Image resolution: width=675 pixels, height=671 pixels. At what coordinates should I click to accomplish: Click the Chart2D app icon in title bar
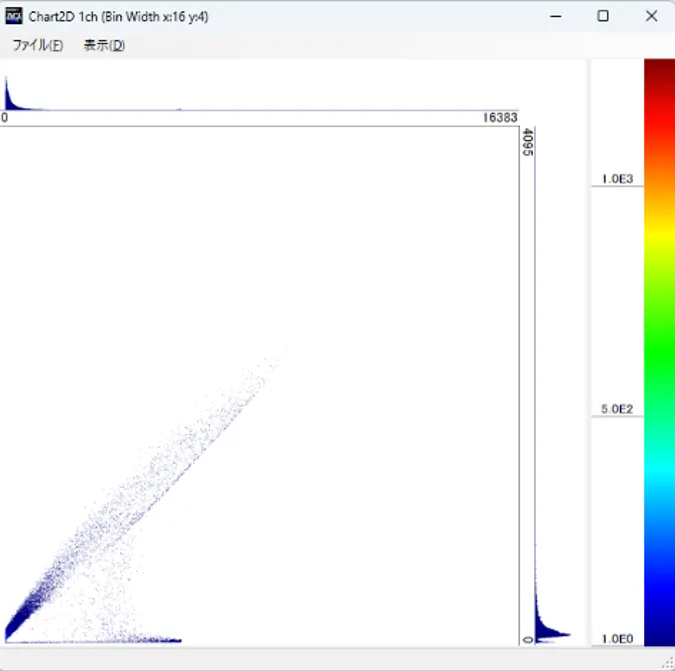point(13,16)
